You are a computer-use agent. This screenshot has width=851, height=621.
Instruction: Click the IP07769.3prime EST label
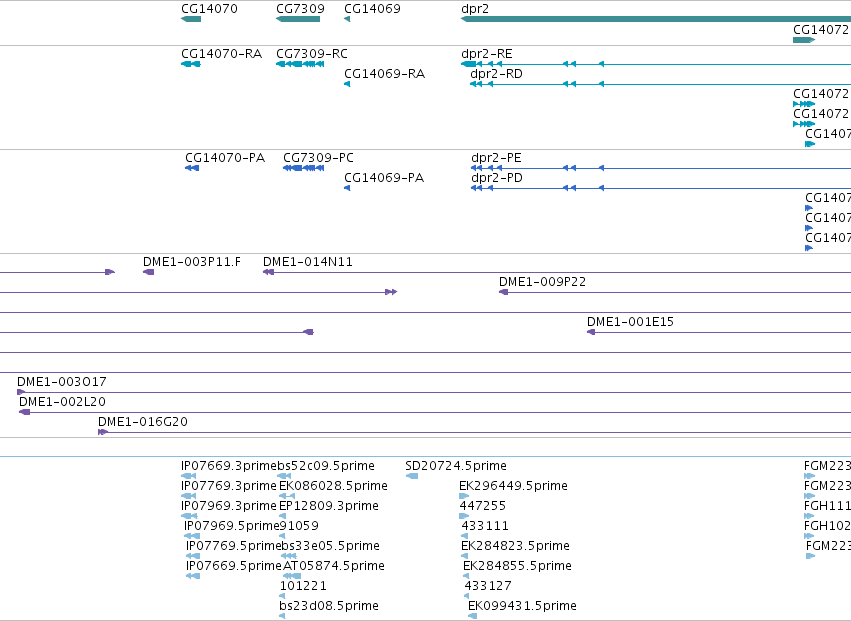coord(228,486)
